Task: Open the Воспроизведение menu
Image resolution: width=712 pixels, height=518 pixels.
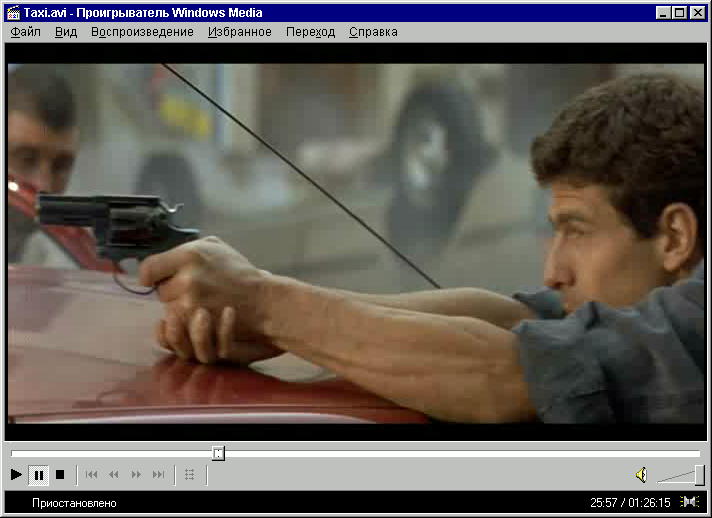Action: (x=143, y=32)
